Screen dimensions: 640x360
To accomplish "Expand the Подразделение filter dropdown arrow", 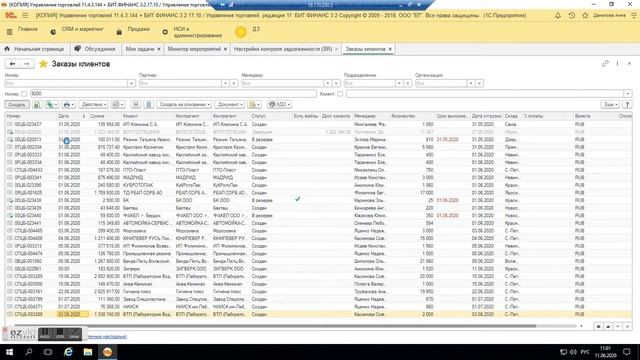I will click(399, 83).
